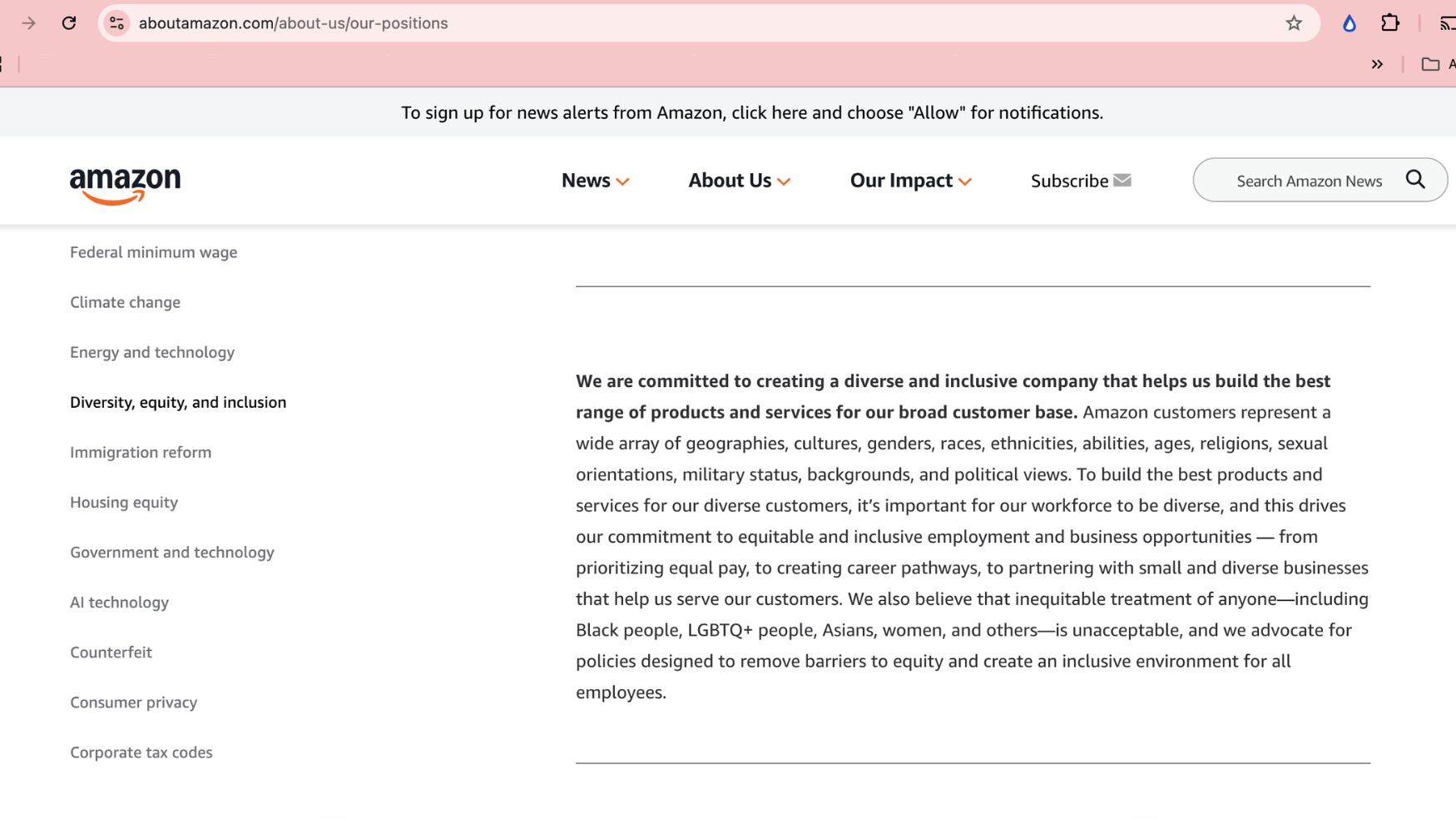Click the bold 'We are committed' statement

pyautogui.click(x=953, y=396)
